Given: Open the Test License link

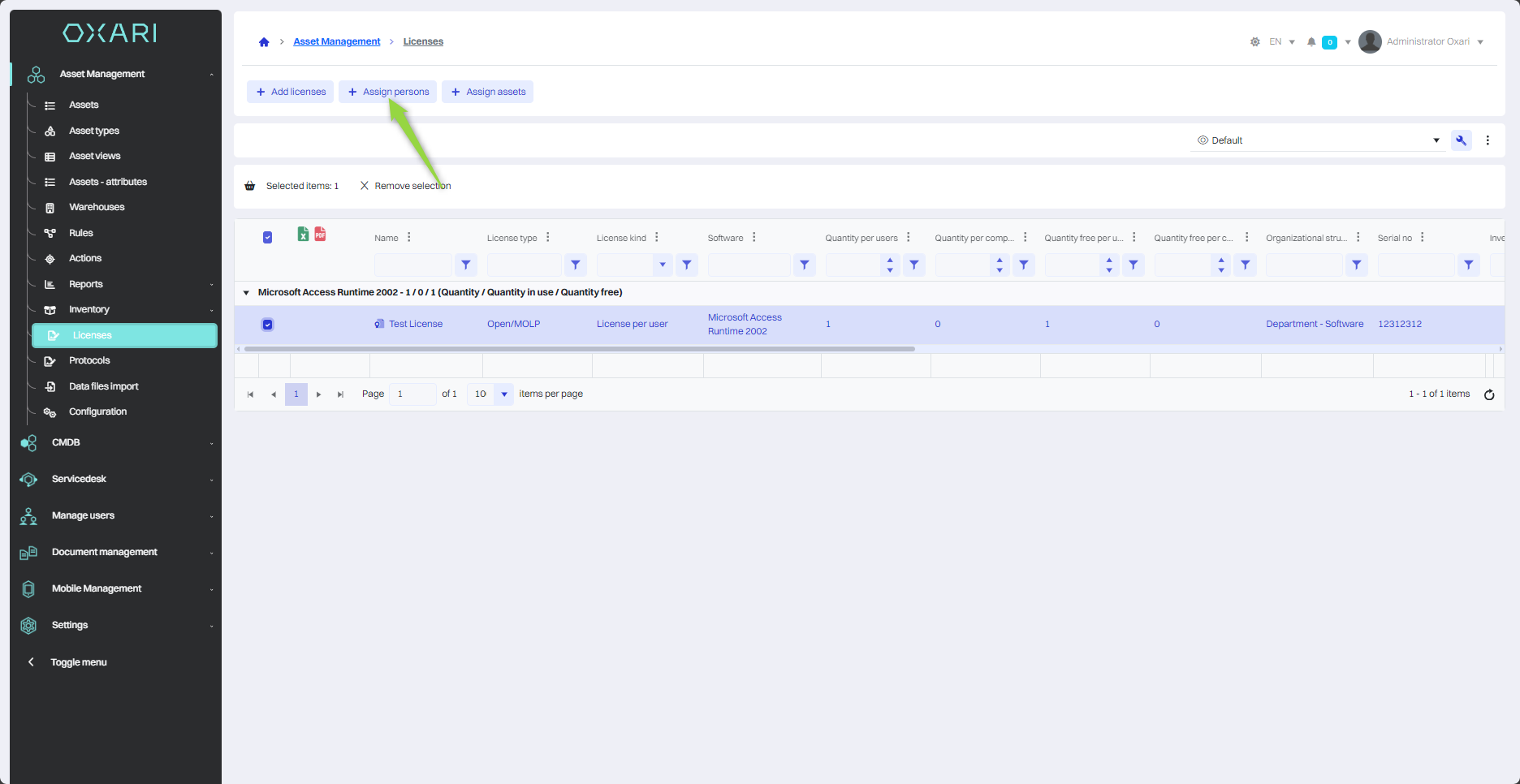Looking at the screenshot, I should tap(416, 324).
